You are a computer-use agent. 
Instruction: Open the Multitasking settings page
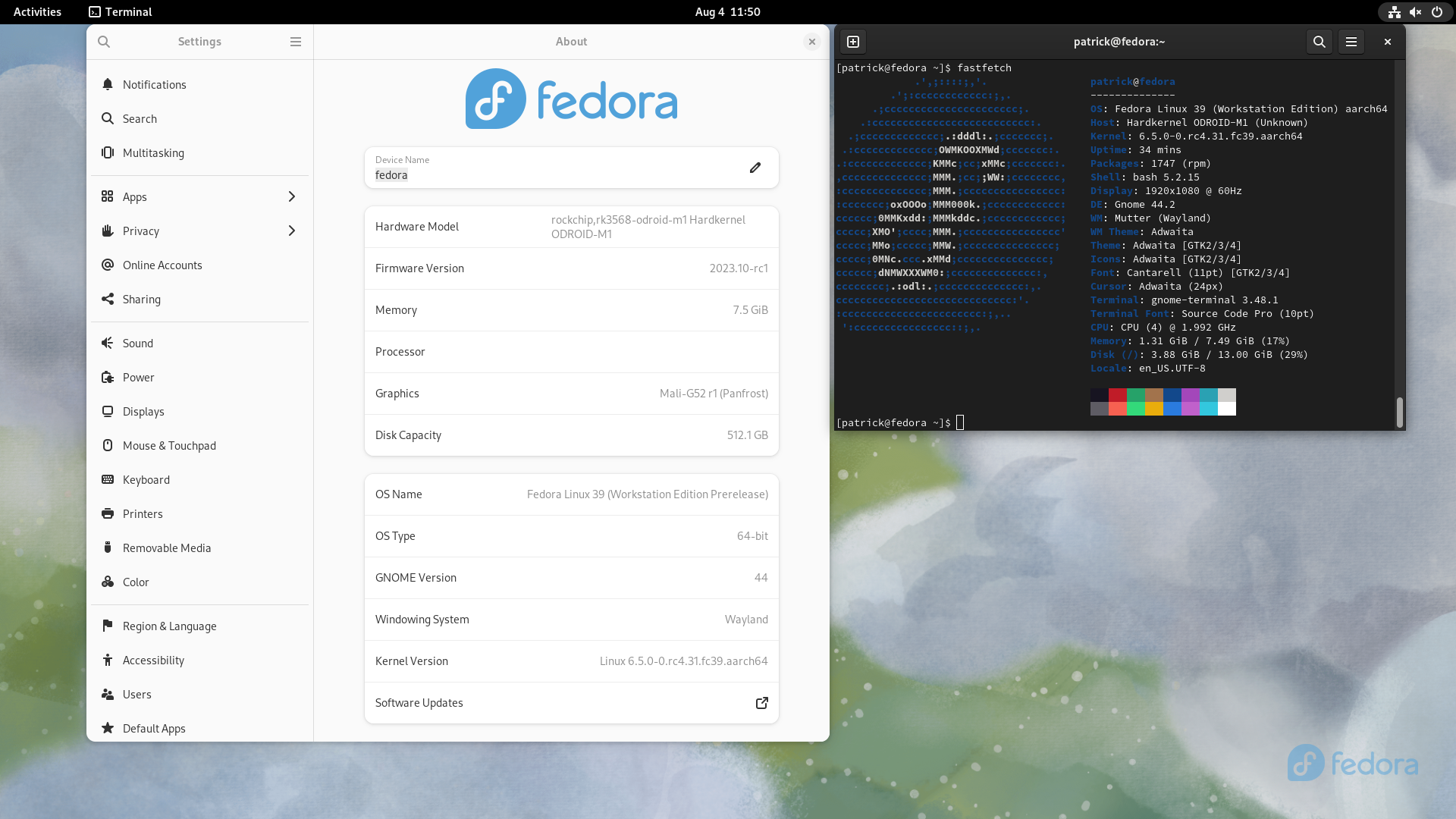coord(200,152)
